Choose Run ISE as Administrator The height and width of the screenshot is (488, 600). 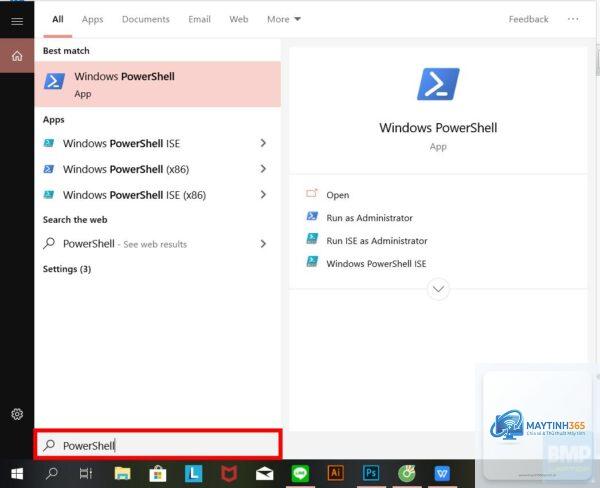(377, 240)
